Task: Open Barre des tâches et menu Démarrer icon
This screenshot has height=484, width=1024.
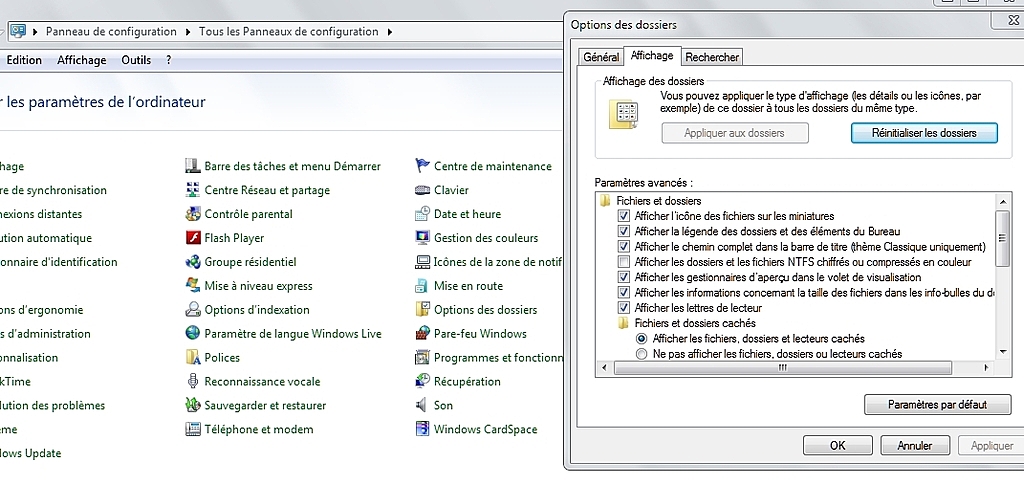Action: coord(193,166)
